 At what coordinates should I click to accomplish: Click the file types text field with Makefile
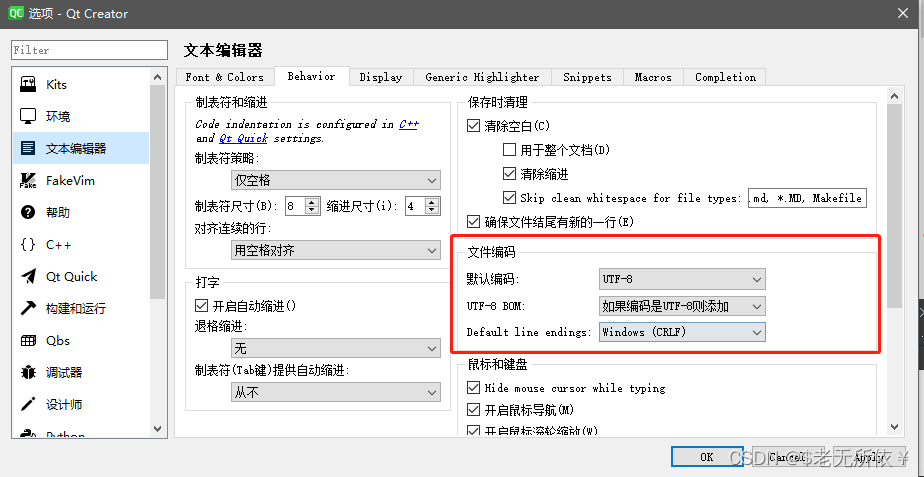click(808, 198)
